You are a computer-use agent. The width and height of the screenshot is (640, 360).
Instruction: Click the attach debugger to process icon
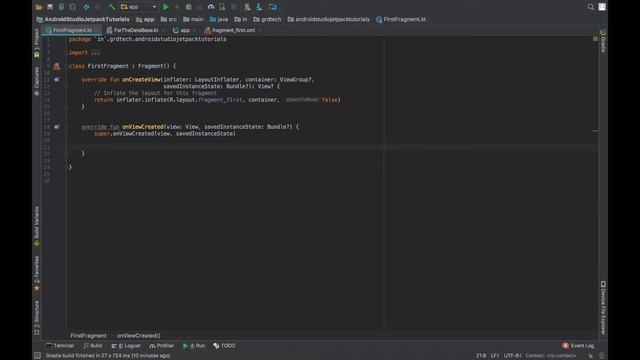click(x=222, y=7)
